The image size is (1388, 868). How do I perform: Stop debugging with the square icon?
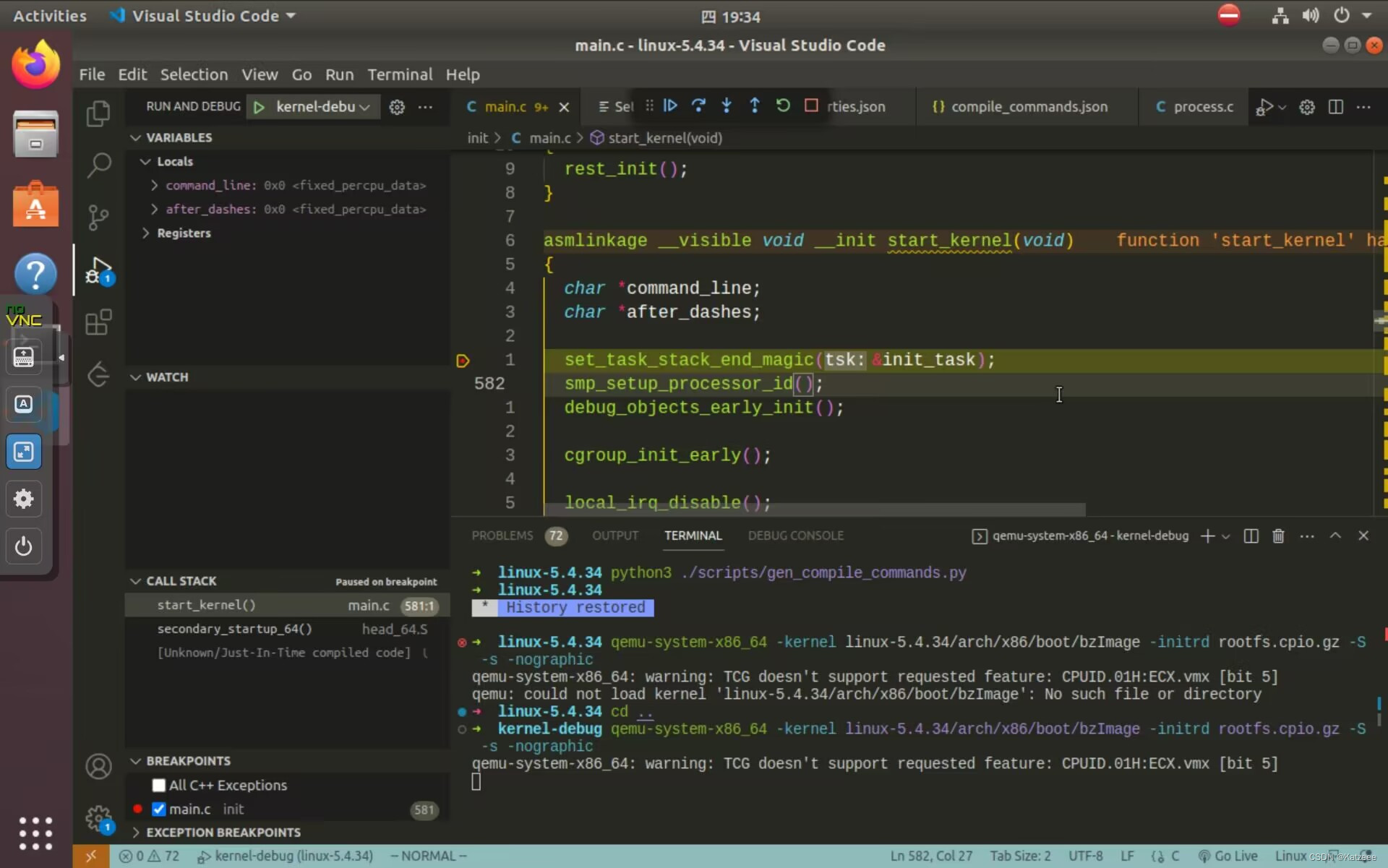point(811,106)
